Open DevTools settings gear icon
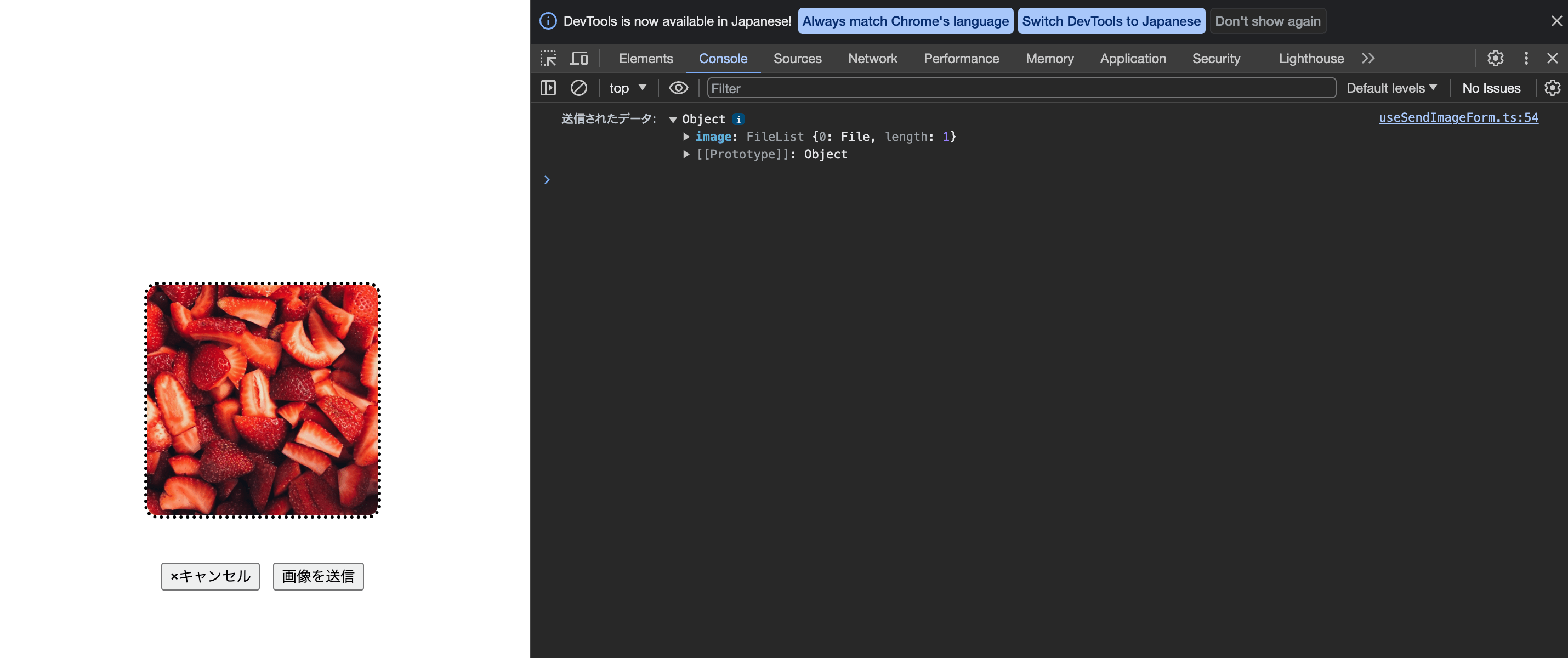The height and width of the screenshot is (658, 1568). click(1495, 59)
